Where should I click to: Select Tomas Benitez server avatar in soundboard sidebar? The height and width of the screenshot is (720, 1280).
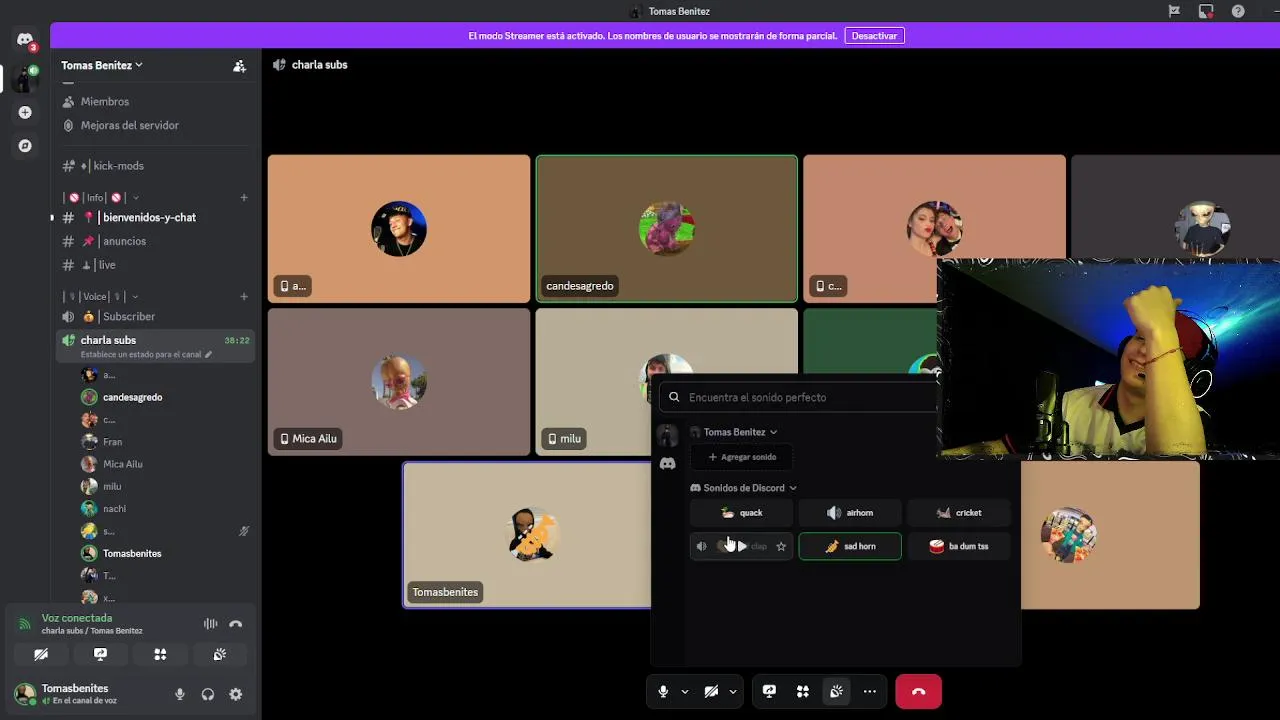point(667,436)
